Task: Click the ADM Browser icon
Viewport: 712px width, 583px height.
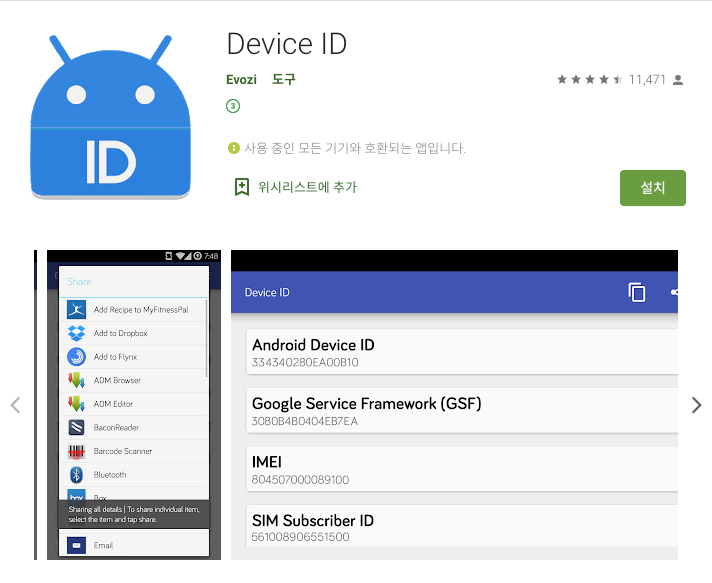Action: (76, 380)
